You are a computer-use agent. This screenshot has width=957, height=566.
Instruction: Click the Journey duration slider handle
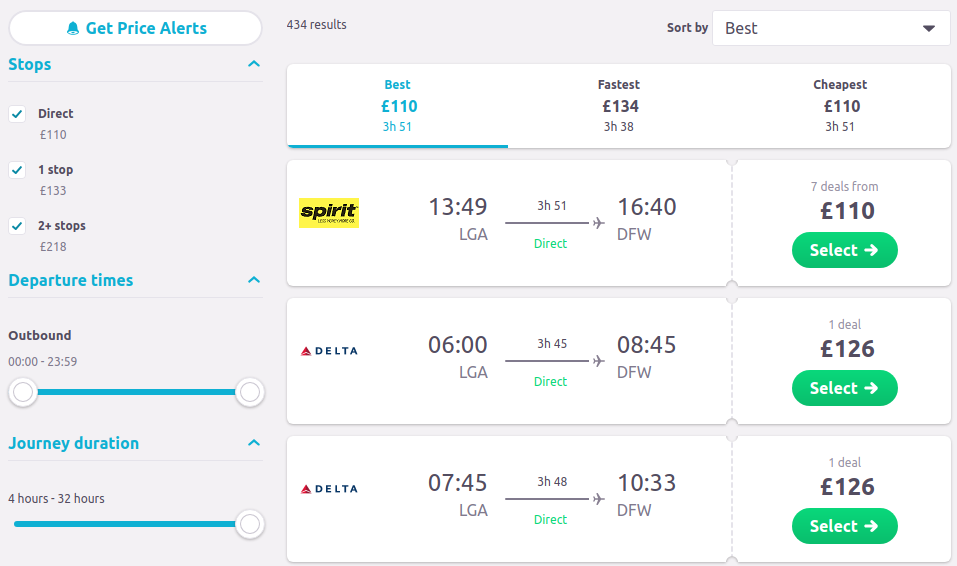(x=250, y=524)
